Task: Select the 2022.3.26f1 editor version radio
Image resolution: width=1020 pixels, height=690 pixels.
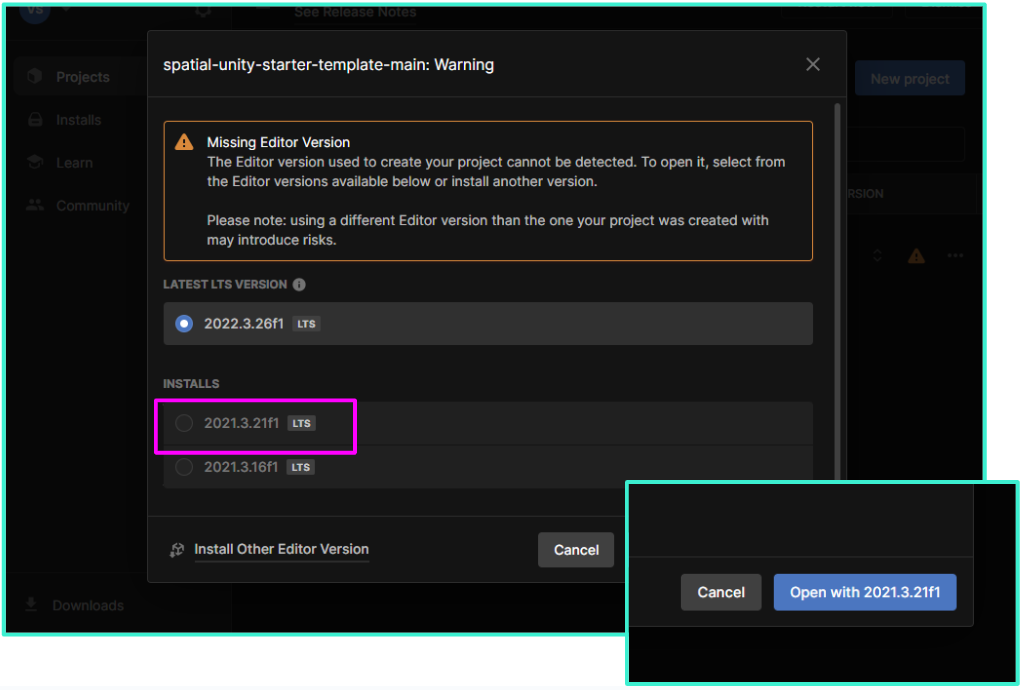Action: (184, 323)
